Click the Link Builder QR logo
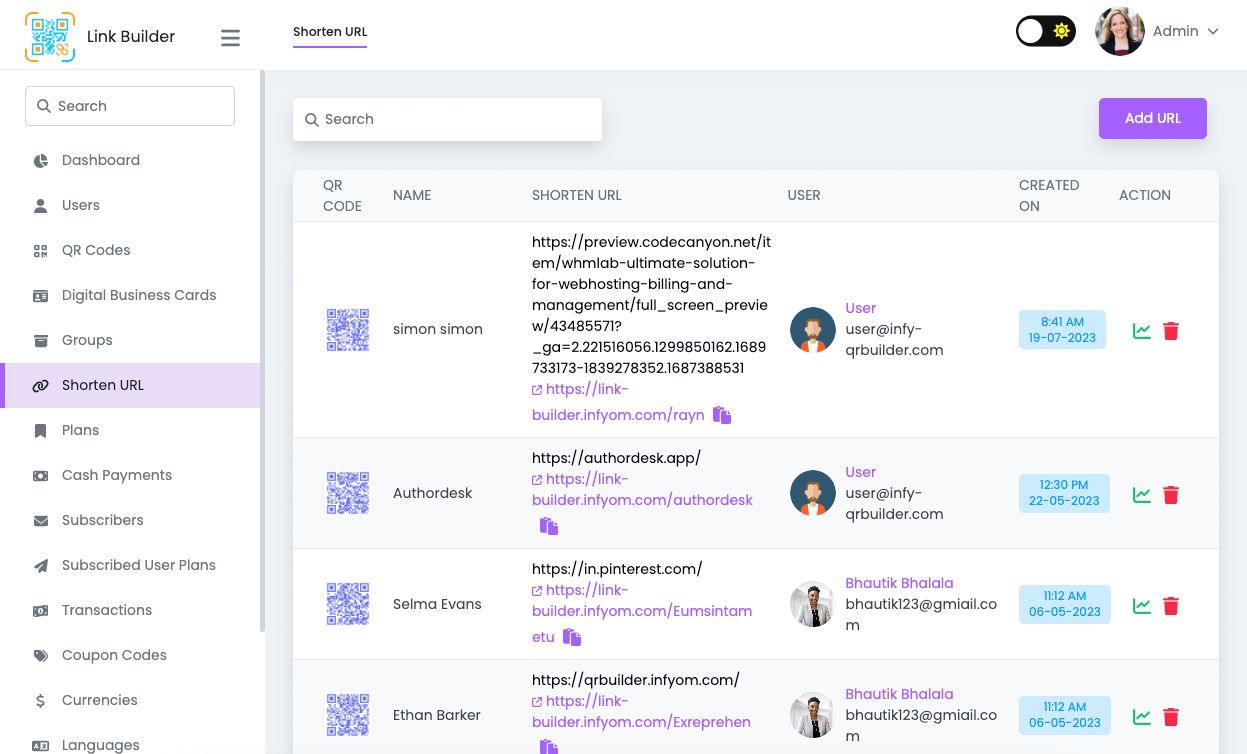Image resolution: width=1247 pixels, height=754 pixels. pyautogui.click(x=49, y=37)
